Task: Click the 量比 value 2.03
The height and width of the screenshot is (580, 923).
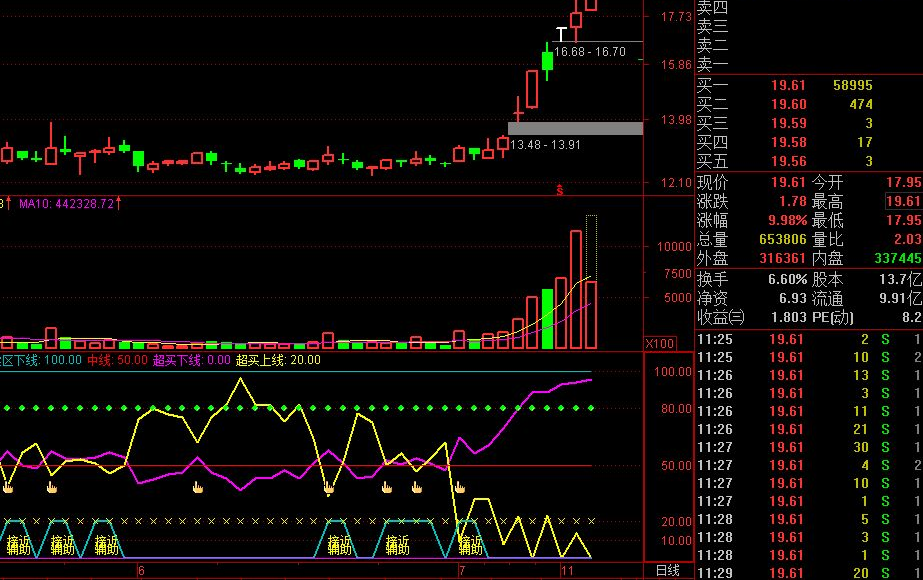Action: pyautogui.click(x=908, y=240)
